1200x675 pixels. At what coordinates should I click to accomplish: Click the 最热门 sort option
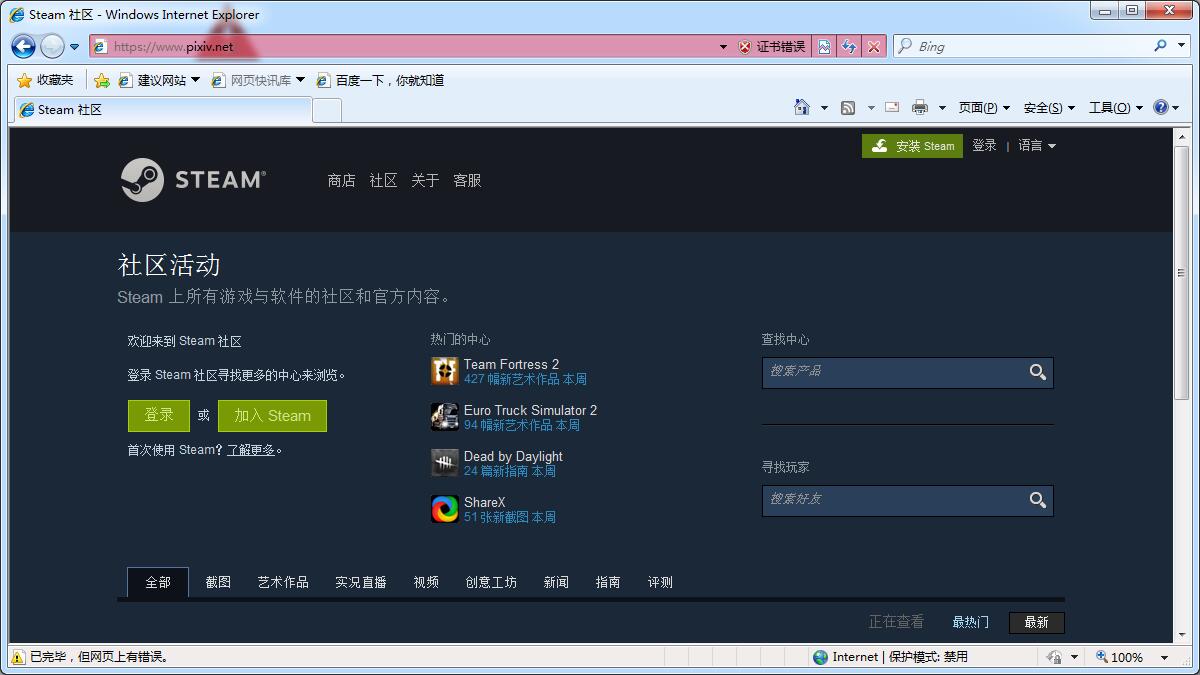pyautogui.click(x=970, y=622)
